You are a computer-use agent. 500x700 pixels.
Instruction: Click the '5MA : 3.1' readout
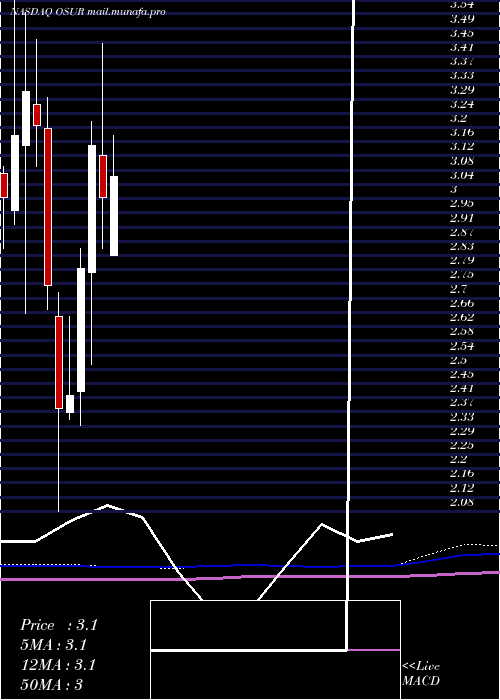(x=54, y=645)
